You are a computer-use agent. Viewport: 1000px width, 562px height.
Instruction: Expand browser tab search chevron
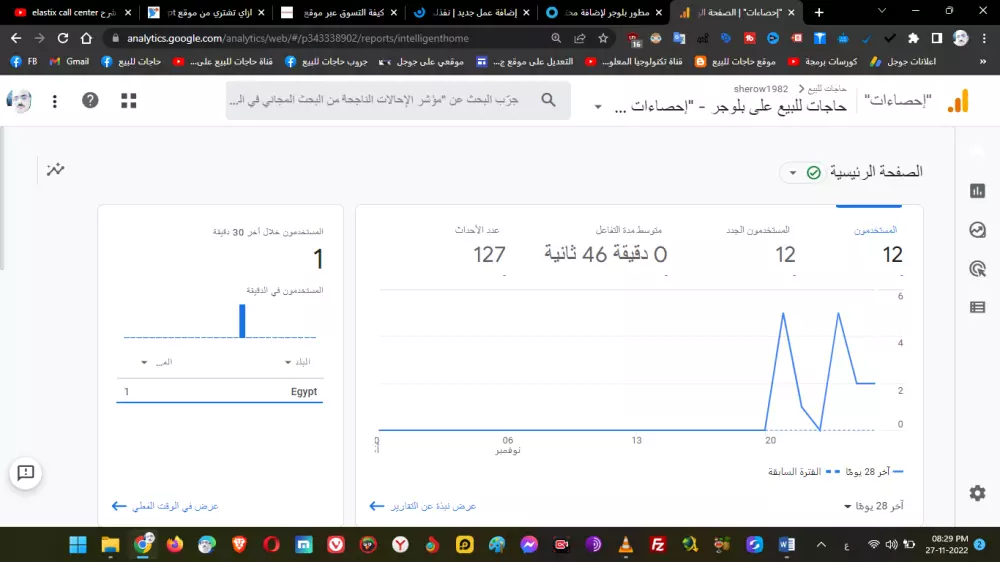(882, 11)
